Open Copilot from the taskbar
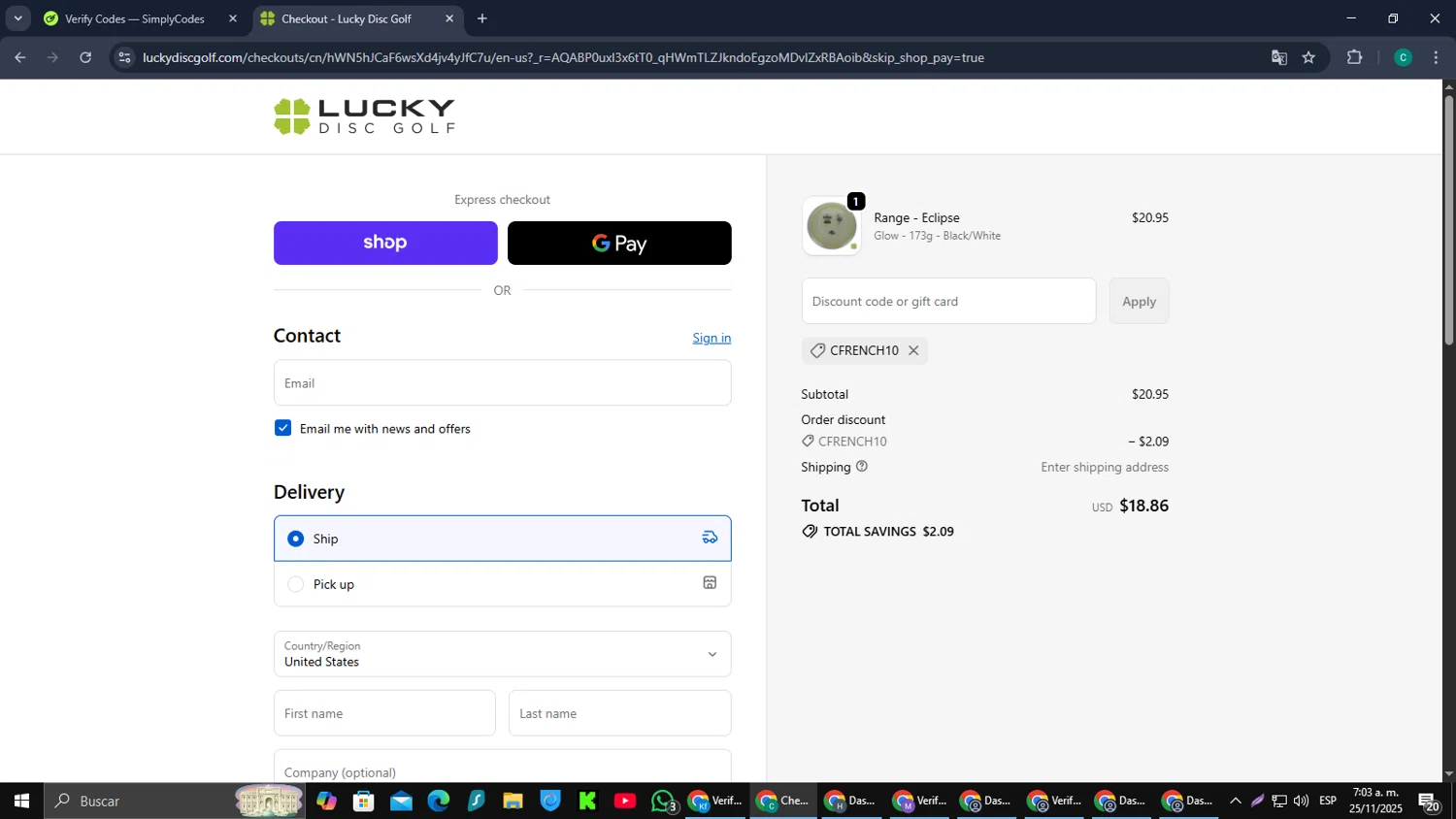1456x819 pixels. 326,801
